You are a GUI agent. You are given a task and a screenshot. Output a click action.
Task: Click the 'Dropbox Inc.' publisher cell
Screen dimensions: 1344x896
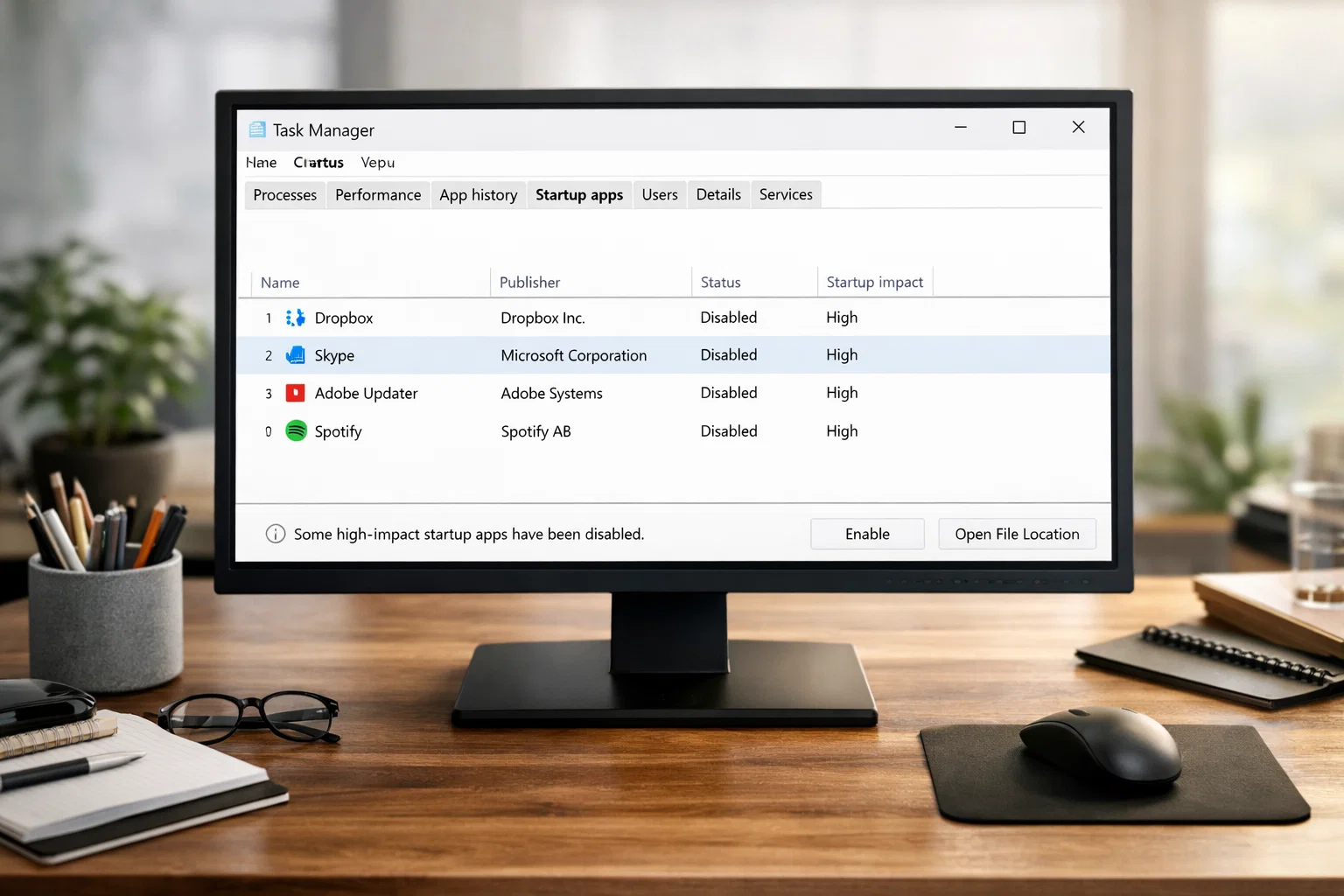point(542,318)
